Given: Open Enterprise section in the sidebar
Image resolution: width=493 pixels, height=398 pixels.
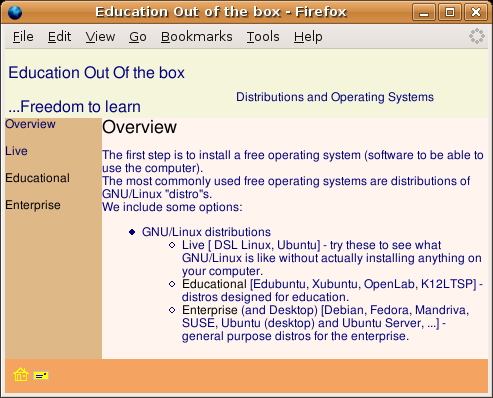Looking at the screenshot, I should tap(33, 205).
